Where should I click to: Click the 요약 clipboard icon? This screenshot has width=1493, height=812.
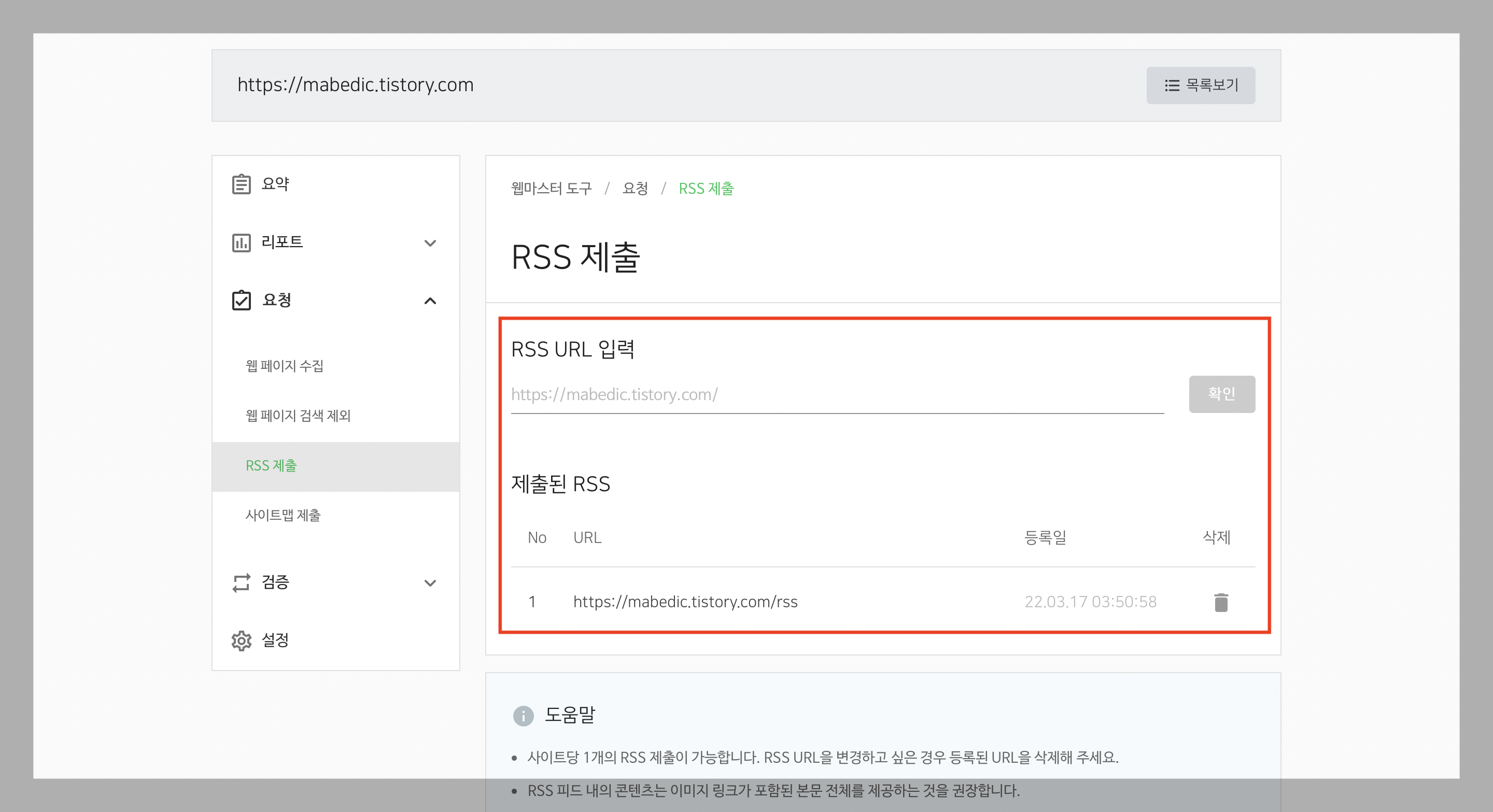point(241,184)
